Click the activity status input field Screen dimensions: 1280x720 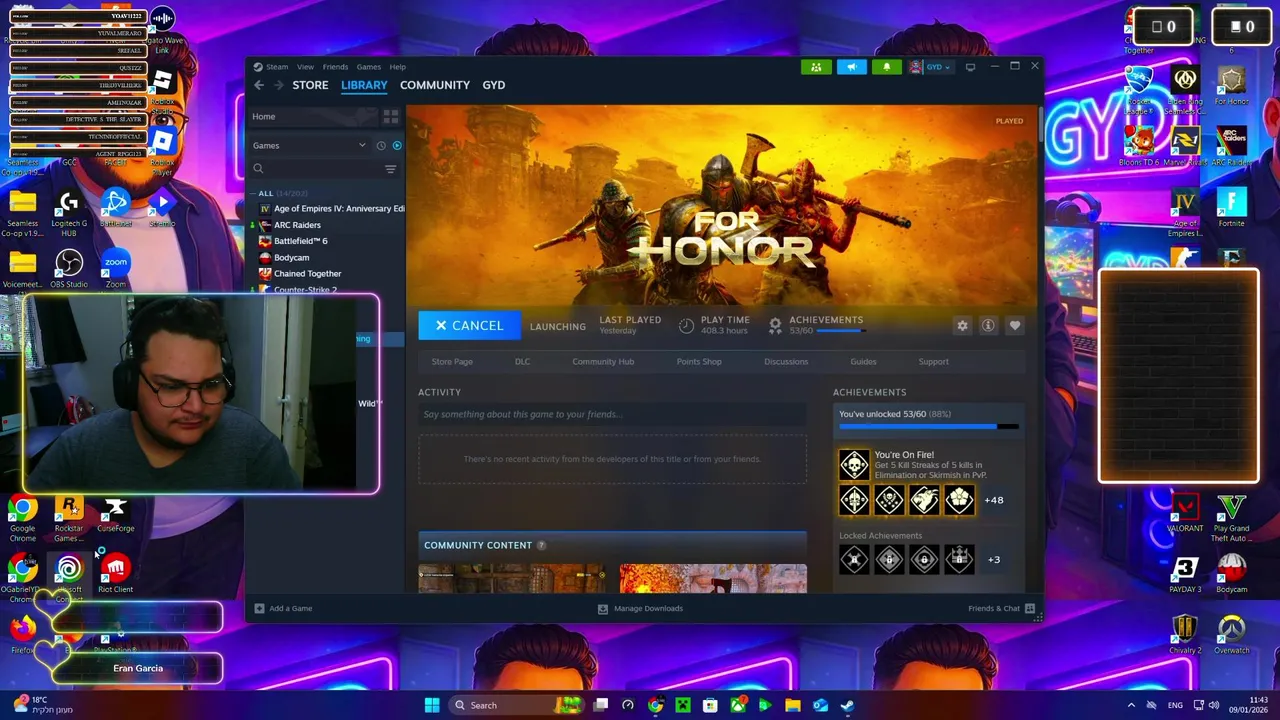coord(612,414)
